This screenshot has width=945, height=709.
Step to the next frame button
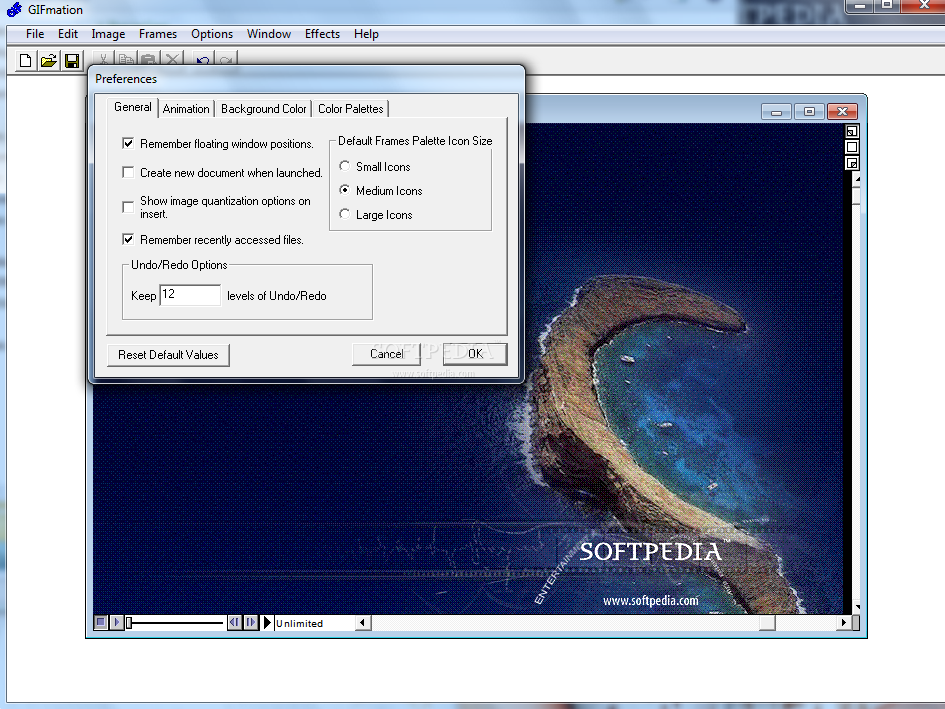[x=251, y=622]
